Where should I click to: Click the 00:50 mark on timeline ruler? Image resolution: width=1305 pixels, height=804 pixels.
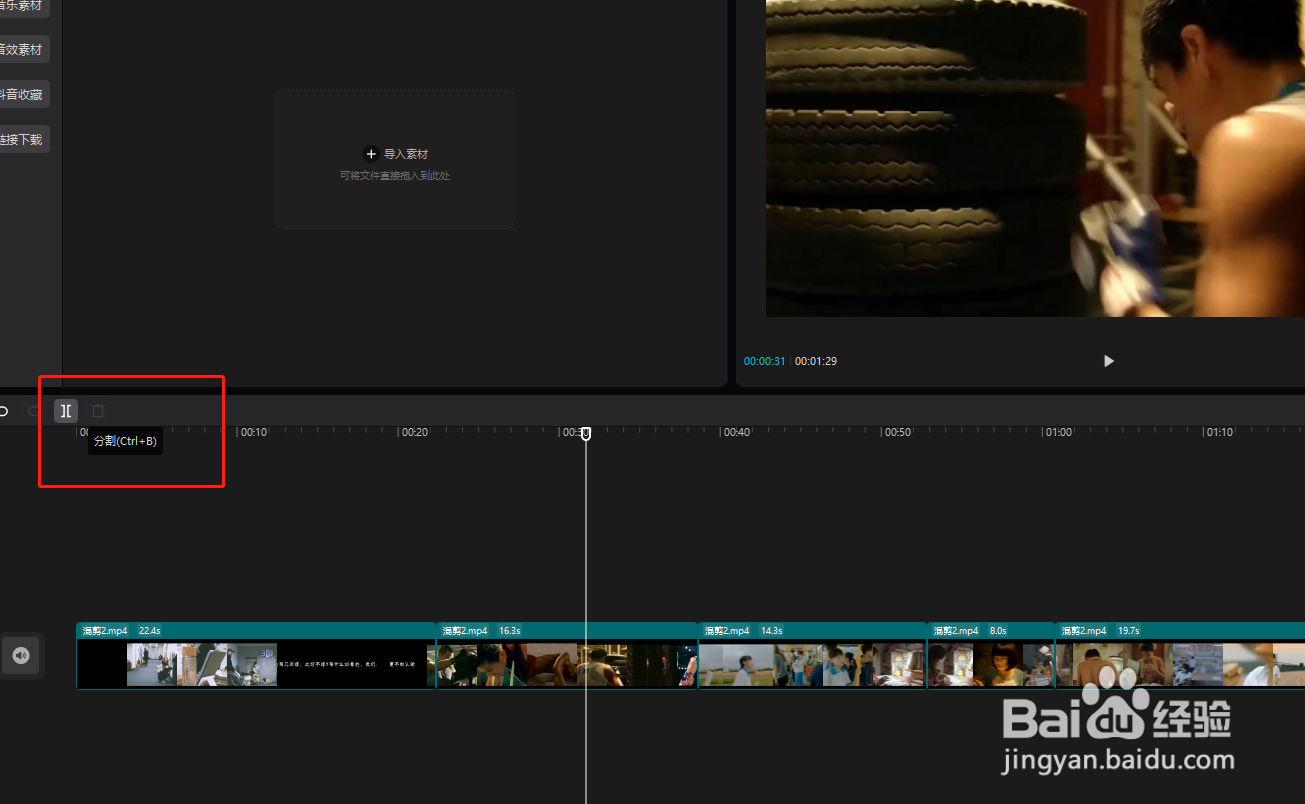(x=898, y=432)
